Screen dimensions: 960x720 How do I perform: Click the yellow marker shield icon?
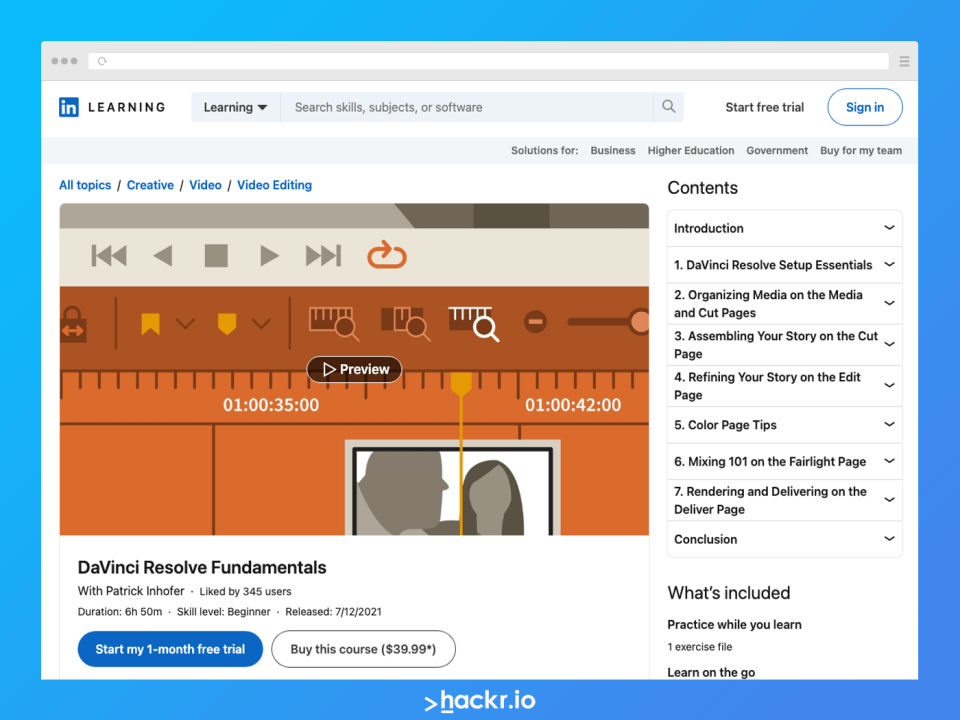point(227,323)
